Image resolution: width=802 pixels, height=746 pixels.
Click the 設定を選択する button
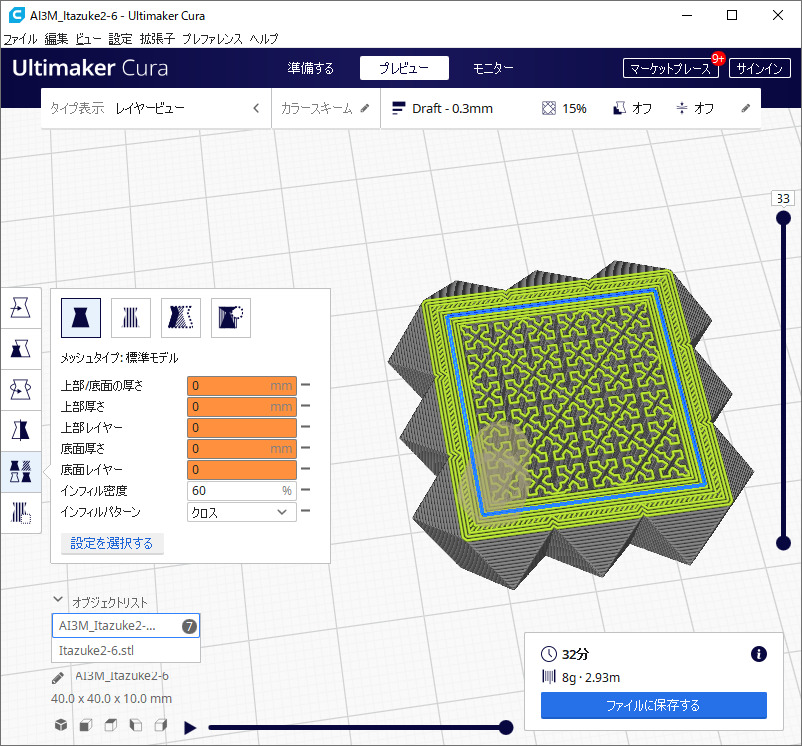(112, 543)
